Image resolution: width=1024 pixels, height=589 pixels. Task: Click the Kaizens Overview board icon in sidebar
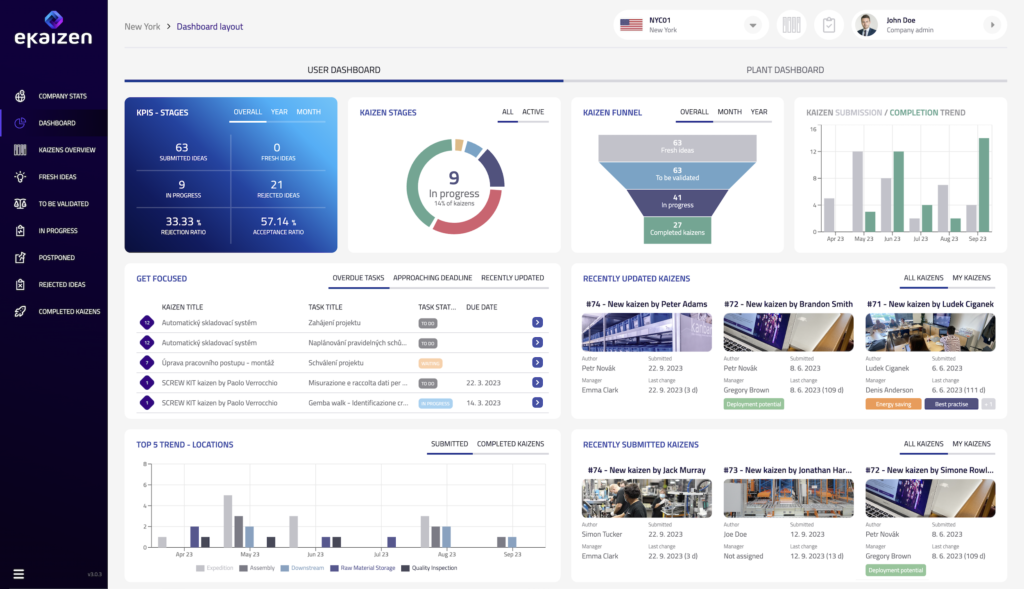pos(20,150)
